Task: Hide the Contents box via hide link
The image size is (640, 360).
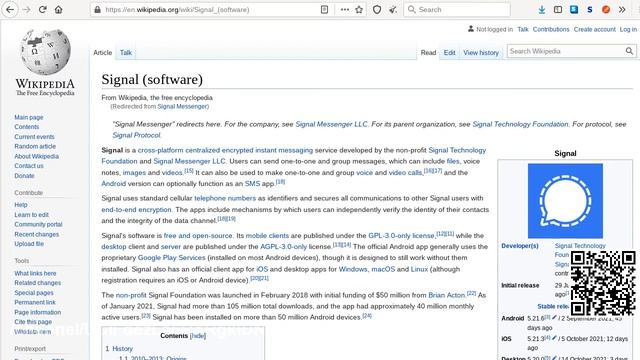Action: (198, 336)
